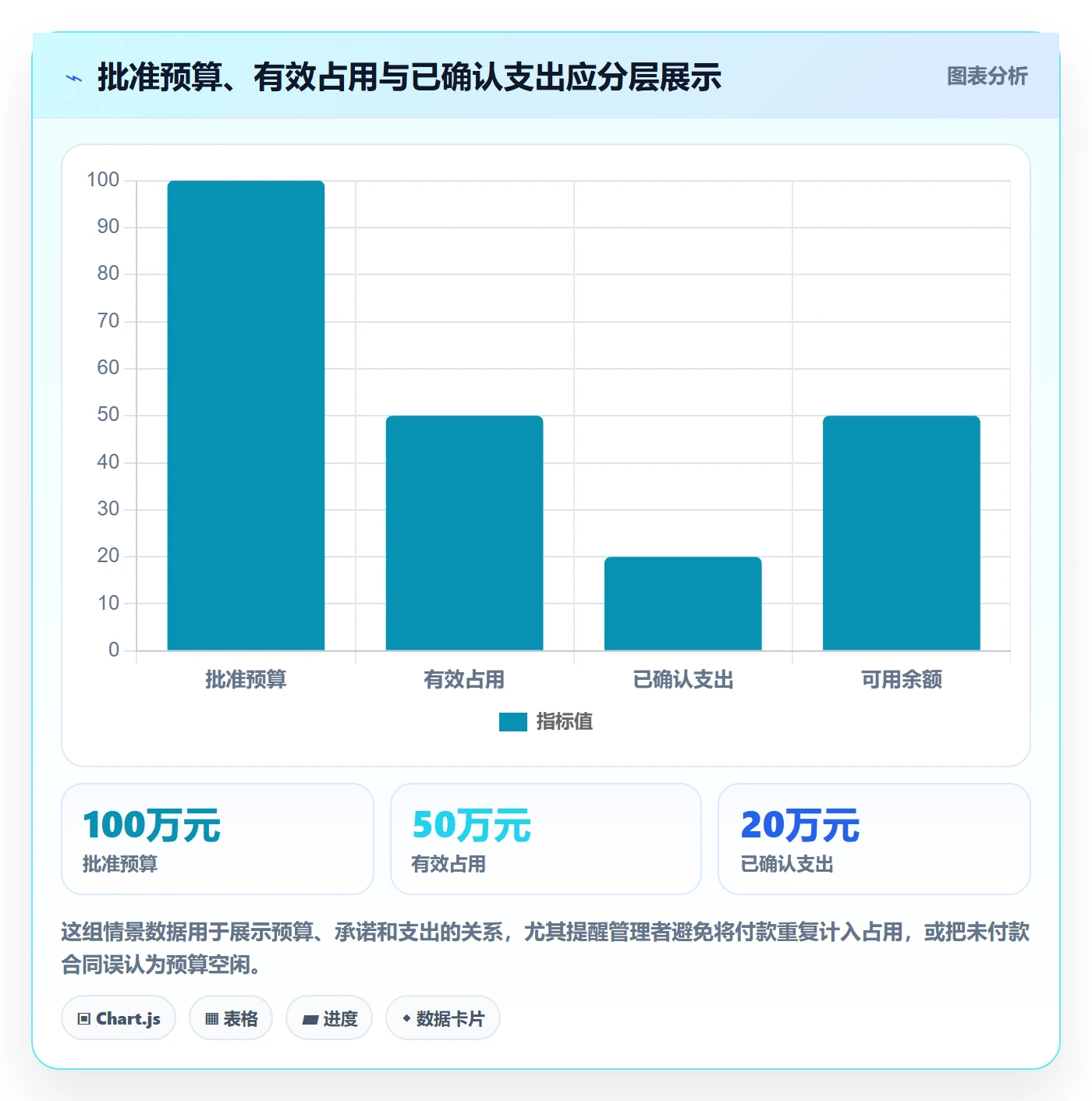Click the description paragraph starting with 这组情景数据
This screenshot has width=1092, height=1101.
click(x=546, y=948)
